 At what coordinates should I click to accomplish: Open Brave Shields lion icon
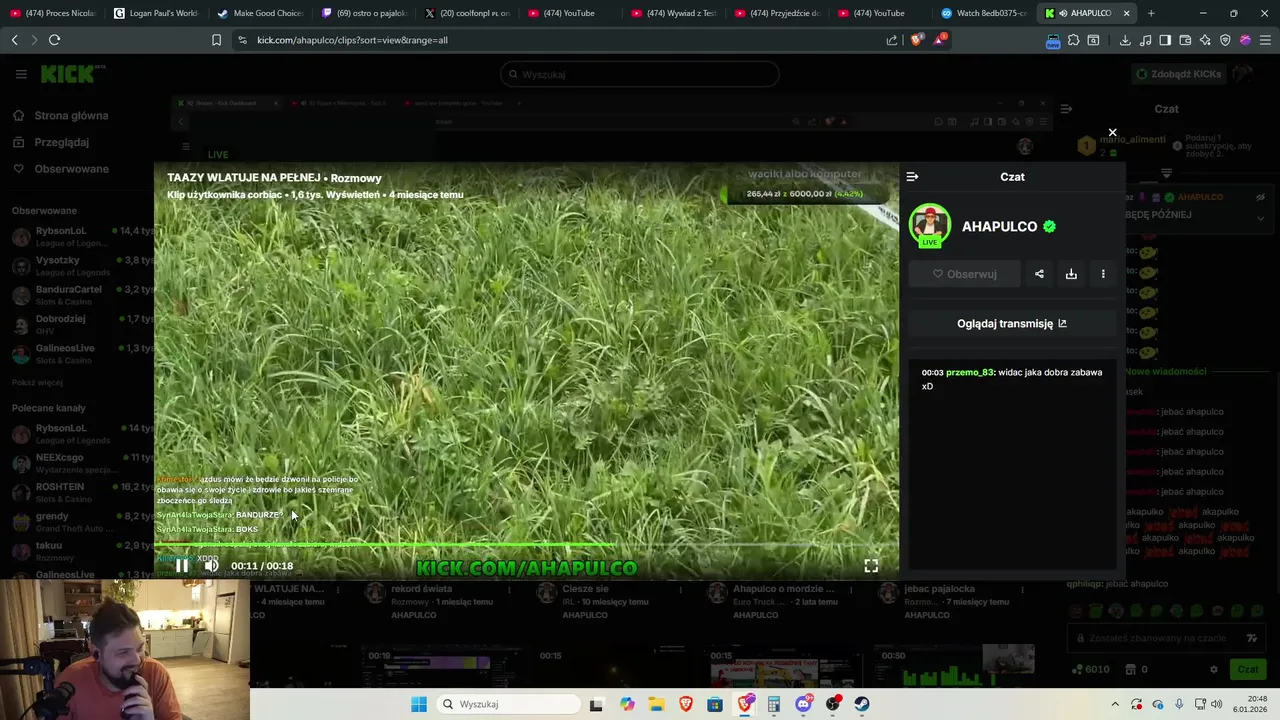pos(916,40)
